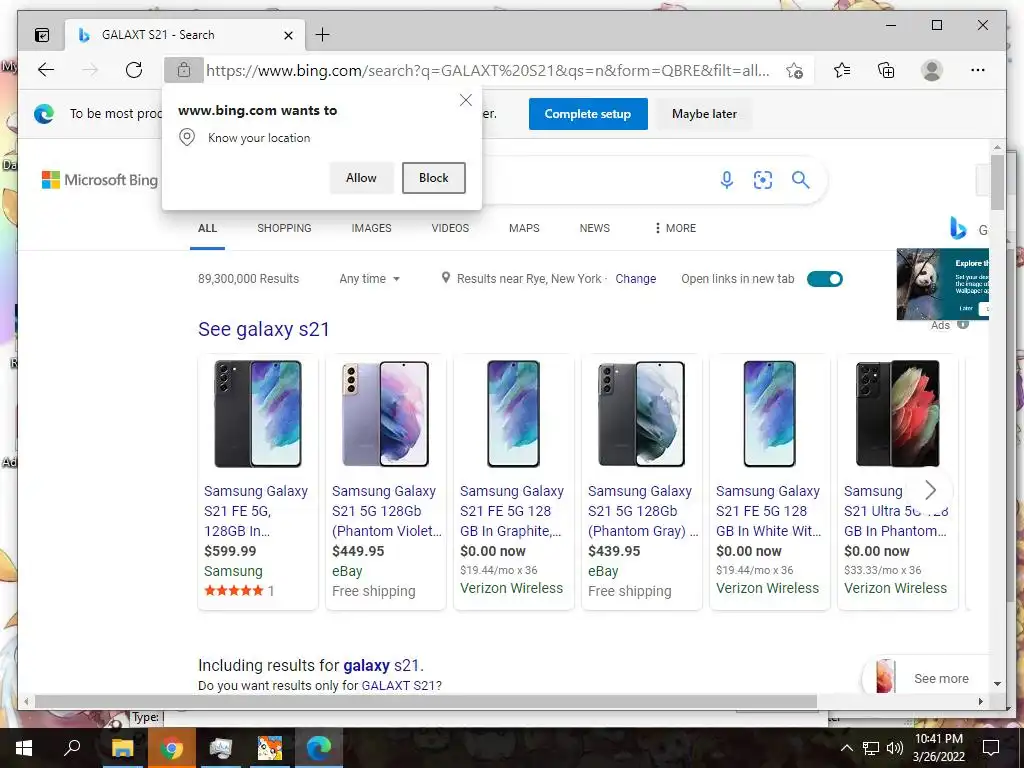The image size is (1024, 768).
Task: Click the Refresh page icon
Action: coord(134,70)
